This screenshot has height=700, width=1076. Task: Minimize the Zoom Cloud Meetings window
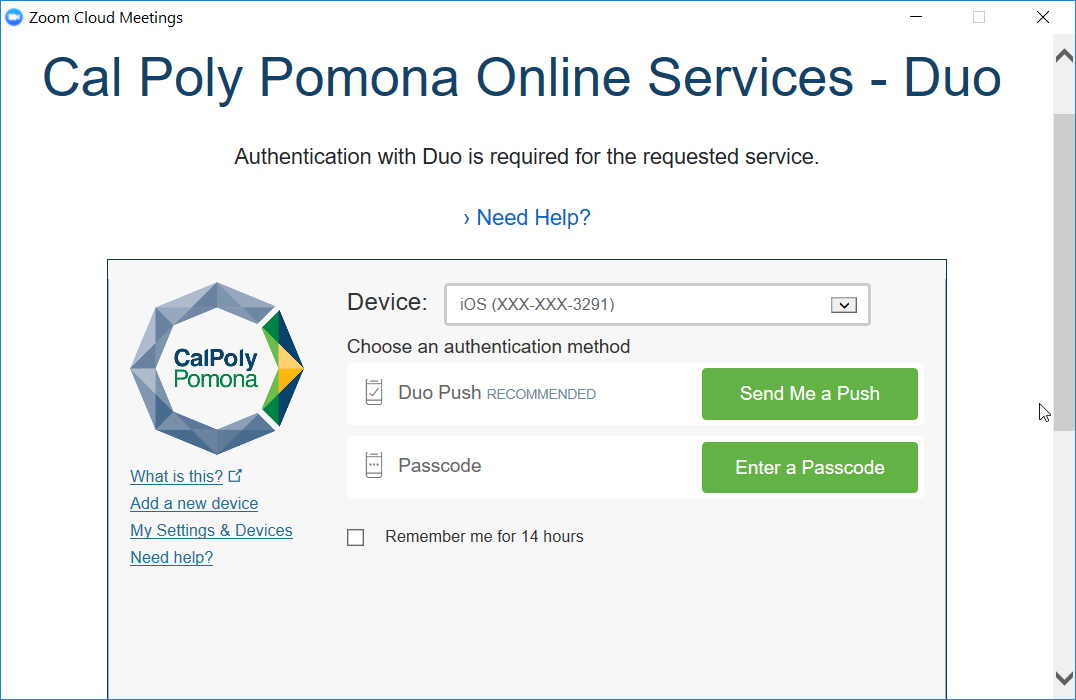[x=916, y=17]
